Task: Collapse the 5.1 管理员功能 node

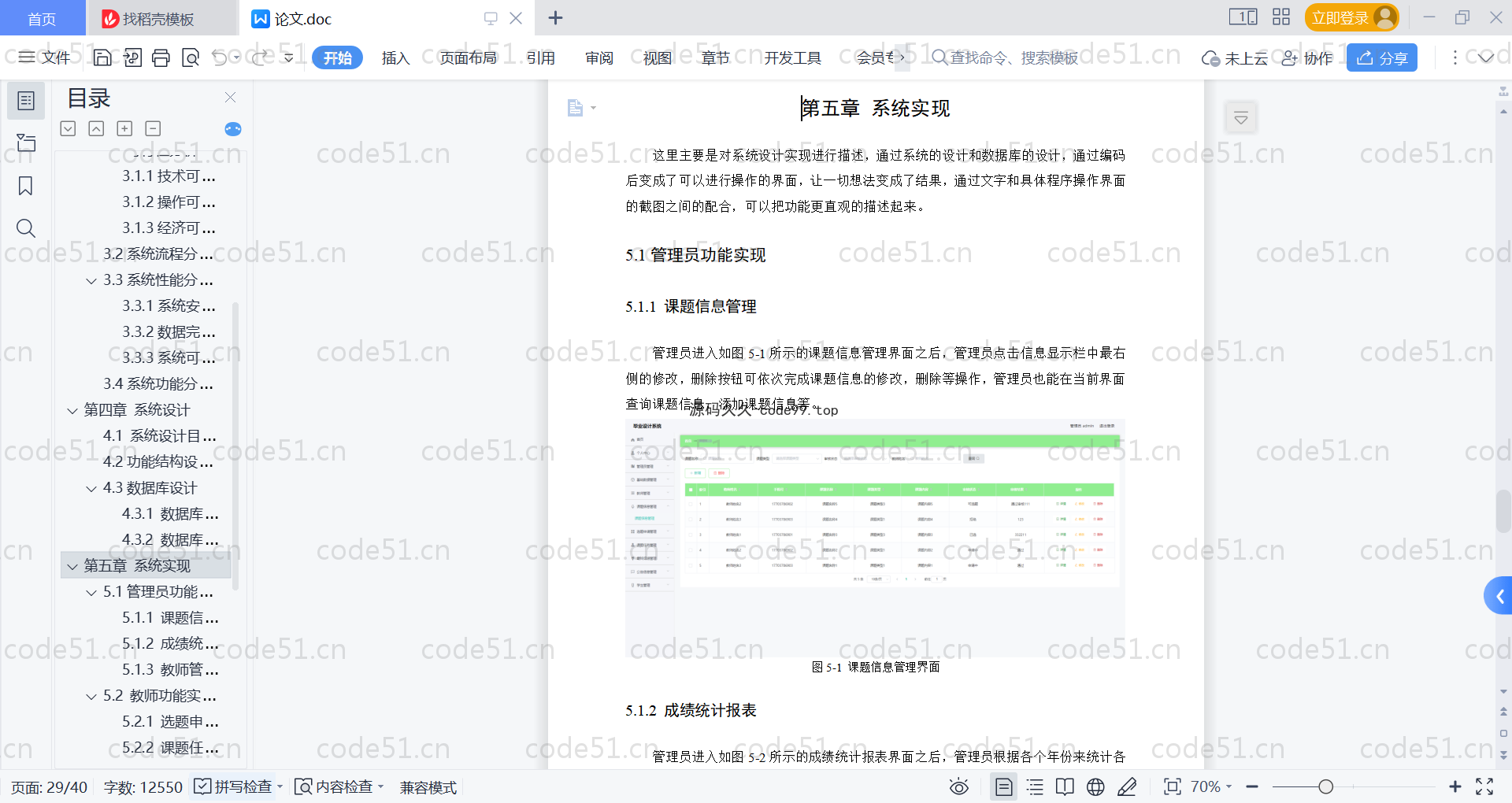Action: tap(91, 592)
